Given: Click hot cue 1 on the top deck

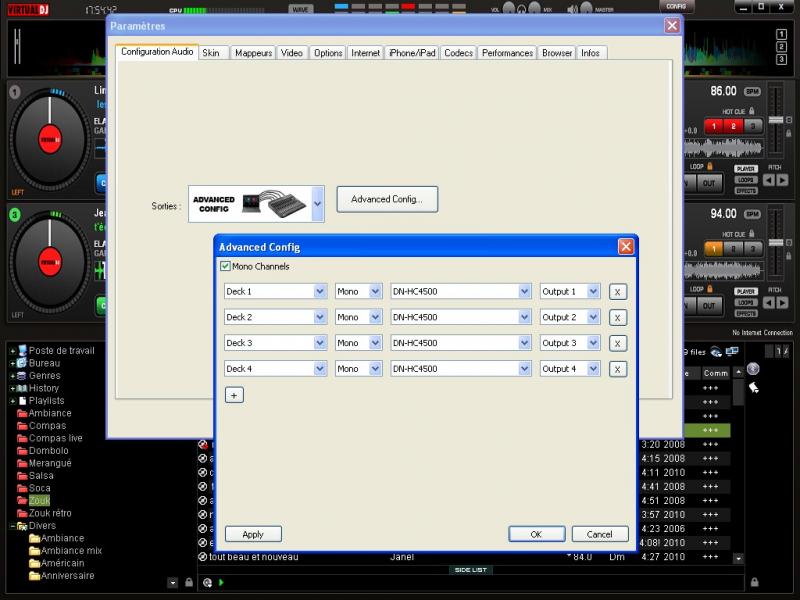Looking at the screenshot, I should click(714, 126).
